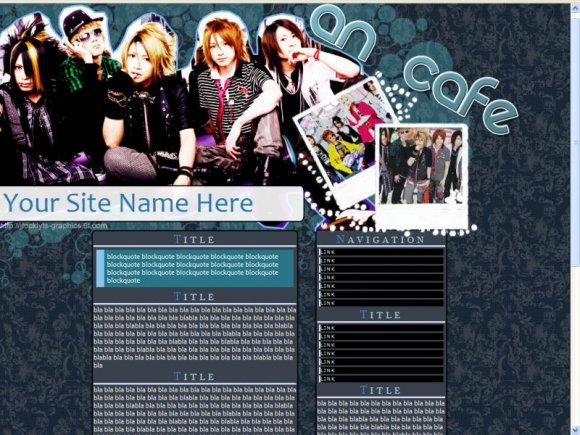Viewport: 580px width, 435px height.
Task: Click the "Your Site Name Here" banner title
Action: (128, 203)
